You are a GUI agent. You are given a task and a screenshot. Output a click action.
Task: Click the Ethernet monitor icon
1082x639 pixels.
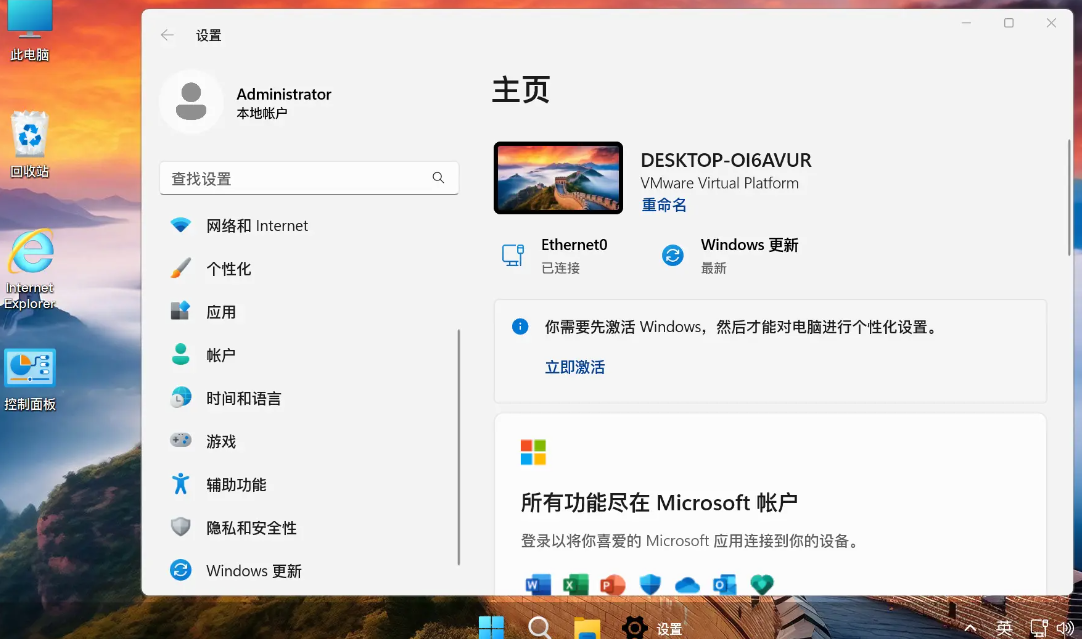[x=513, y=255]
